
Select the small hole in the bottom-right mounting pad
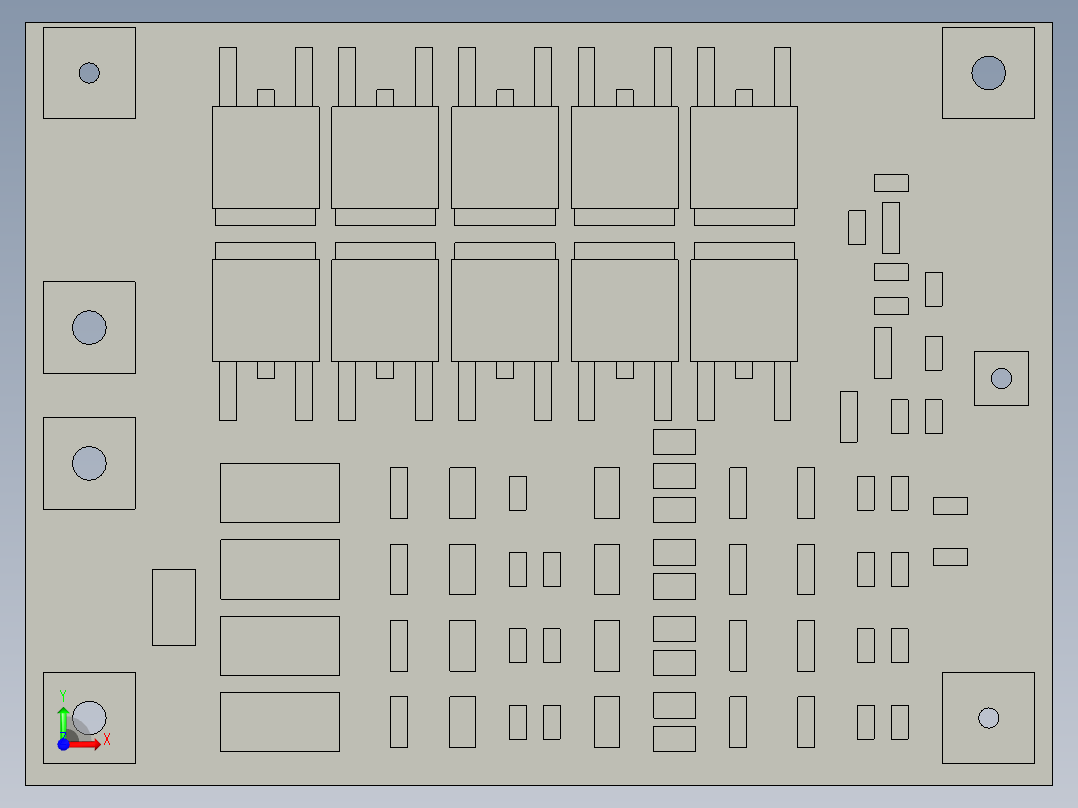tap(989, 718)
